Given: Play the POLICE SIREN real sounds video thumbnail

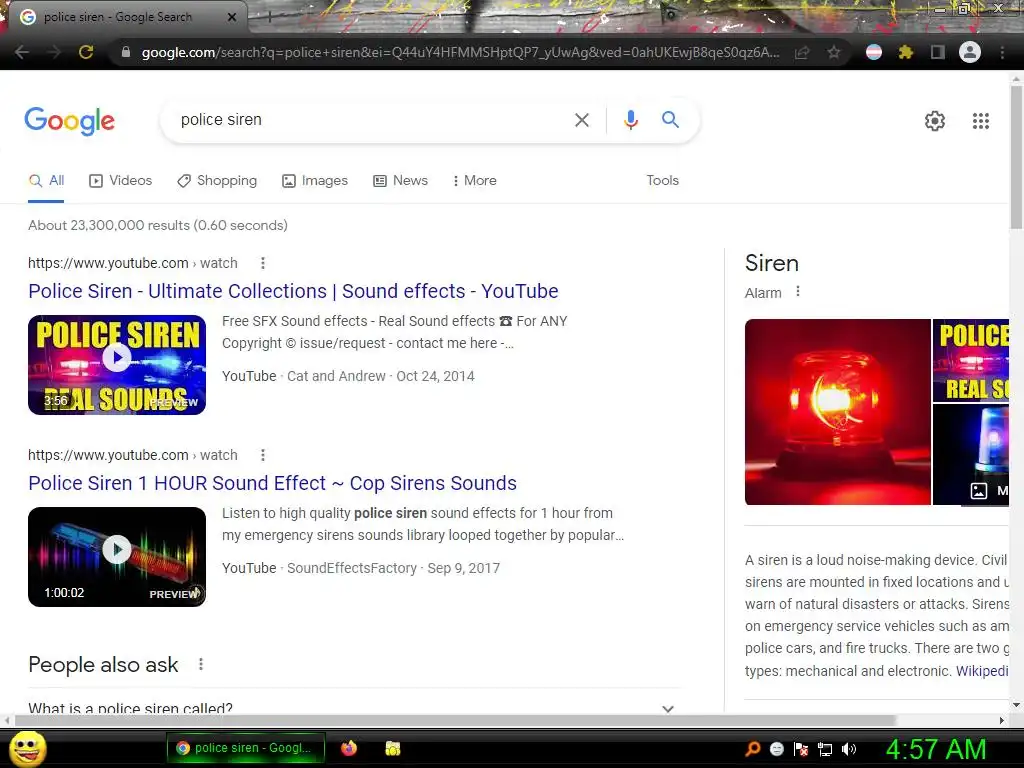Looking at the screenshot, I should [117, 364].
